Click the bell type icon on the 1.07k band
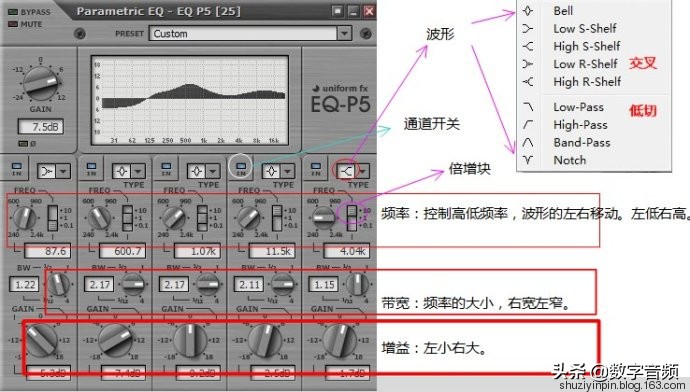Screen dimensions: 690x392 click(196, 171)
